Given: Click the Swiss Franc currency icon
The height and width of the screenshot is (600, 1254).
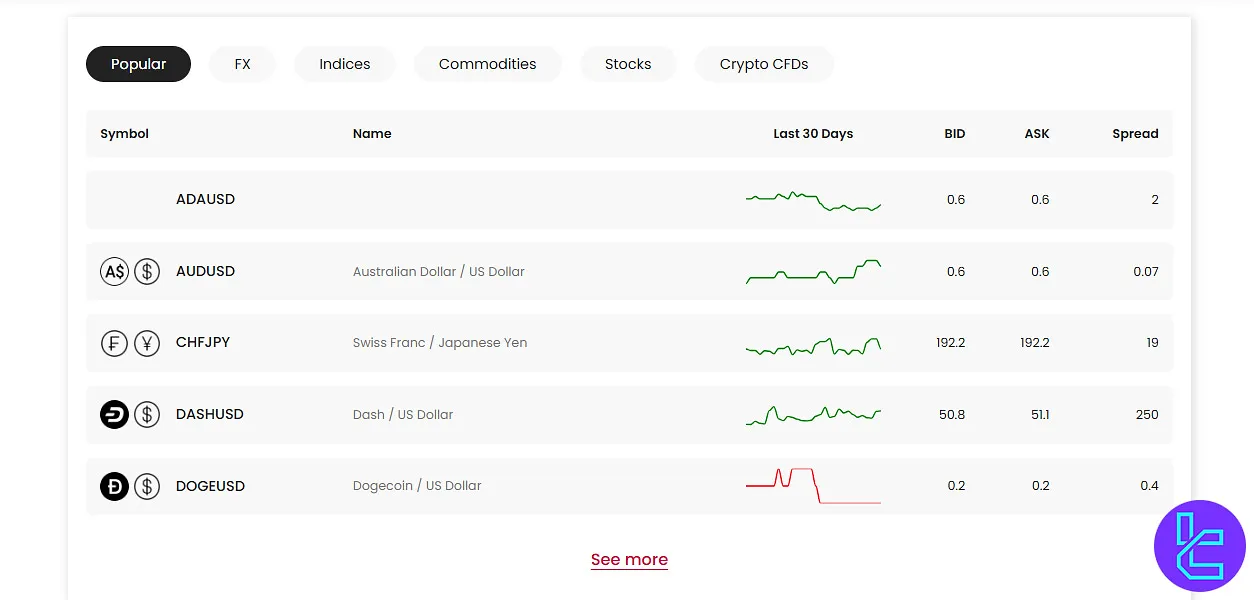Looking at the screenshot, I should [115, 343].
